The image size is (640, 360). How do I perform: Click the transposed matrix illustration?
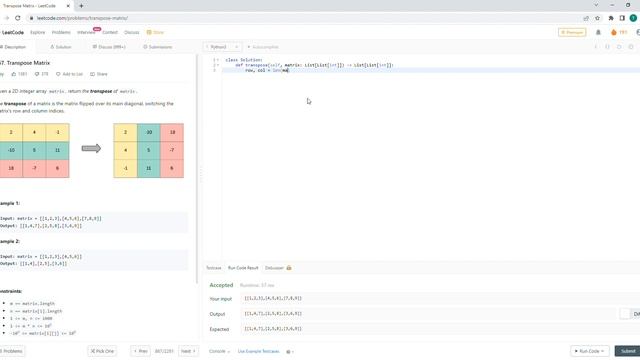(149, 151)
